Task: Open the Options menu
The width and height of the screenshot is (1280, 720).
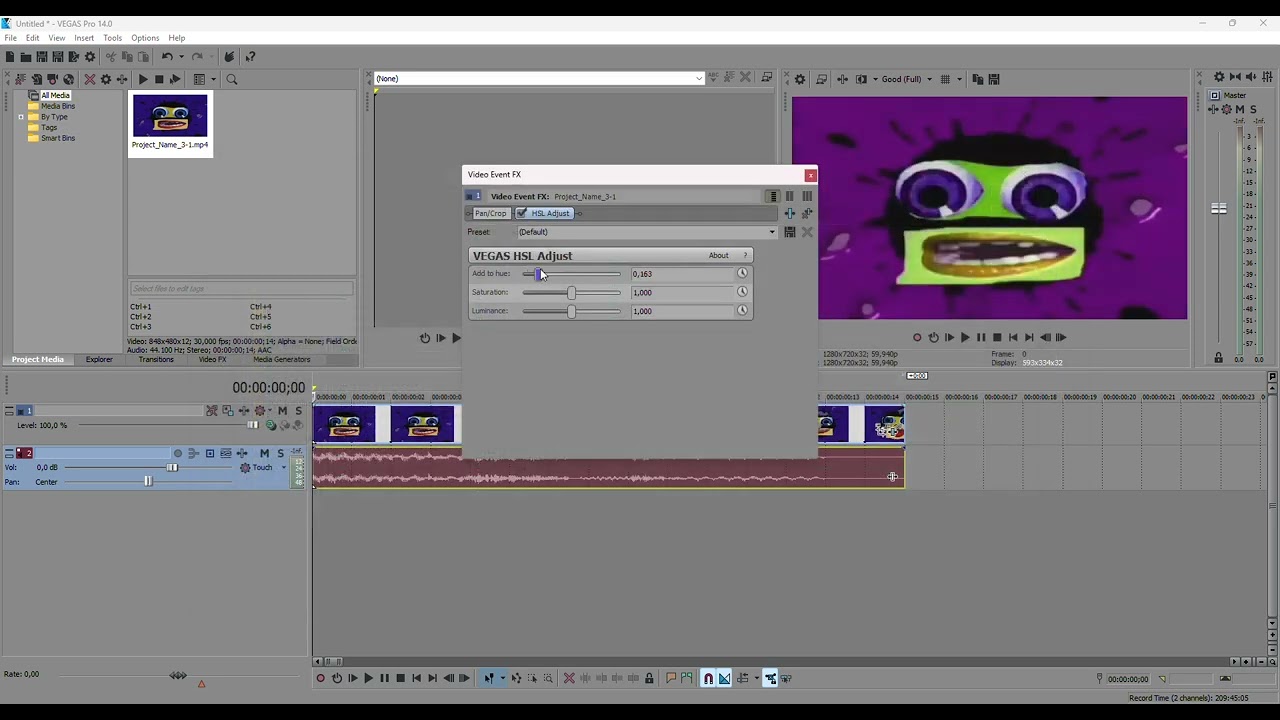Action: (x=145, y=38)
